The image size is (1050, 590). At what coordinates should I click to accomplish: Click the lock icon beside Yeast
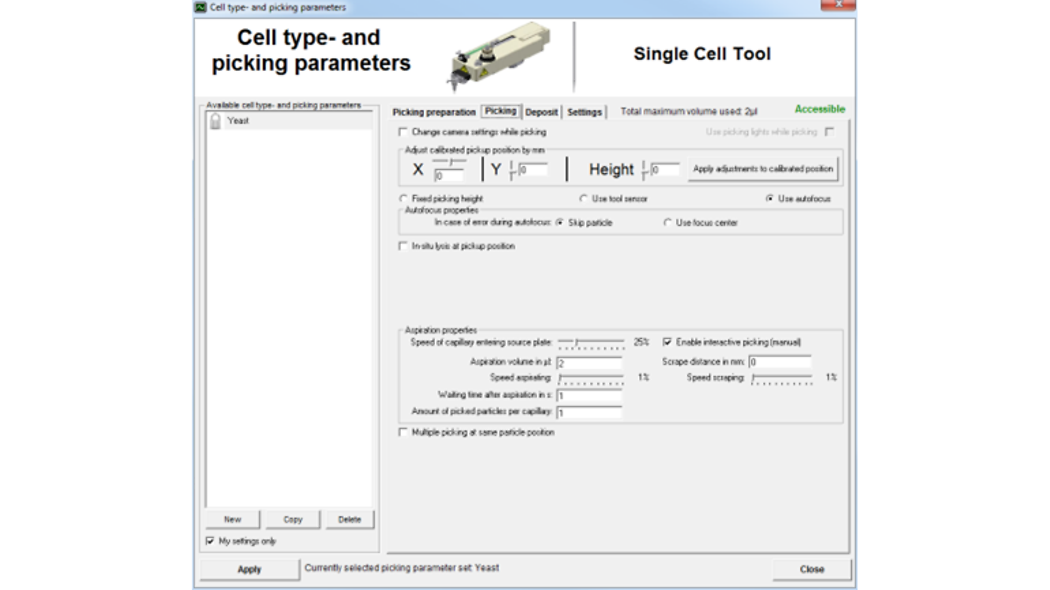(x=215, y=121)
